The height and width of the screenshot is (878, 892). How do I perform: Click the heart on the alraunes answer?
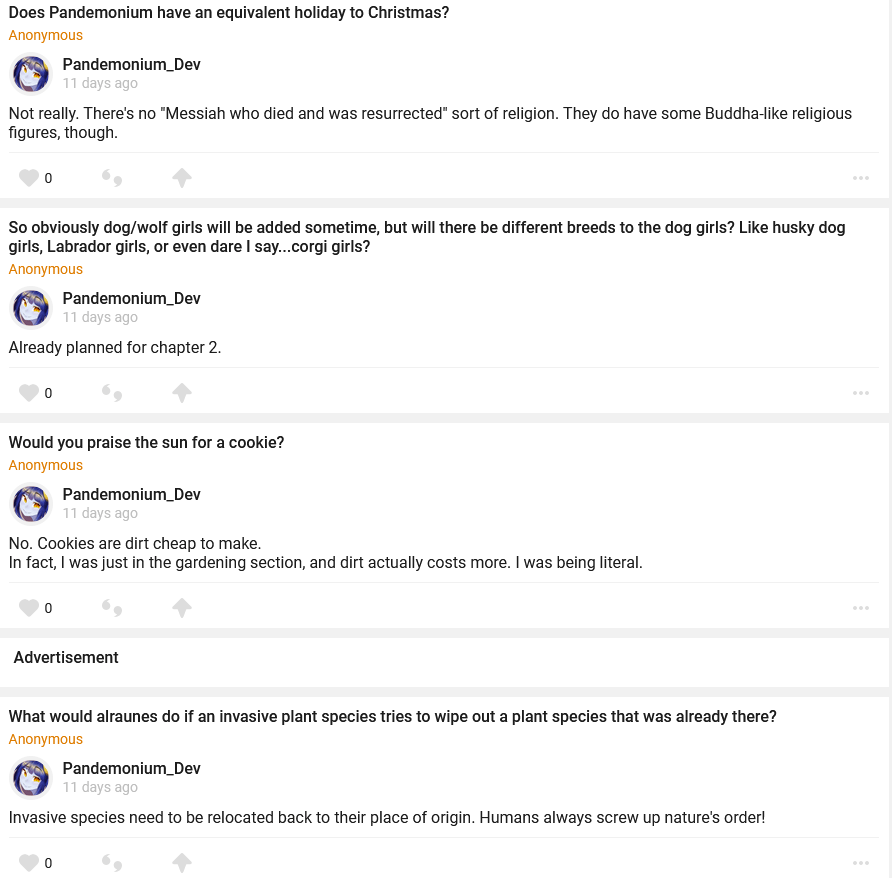29,862
